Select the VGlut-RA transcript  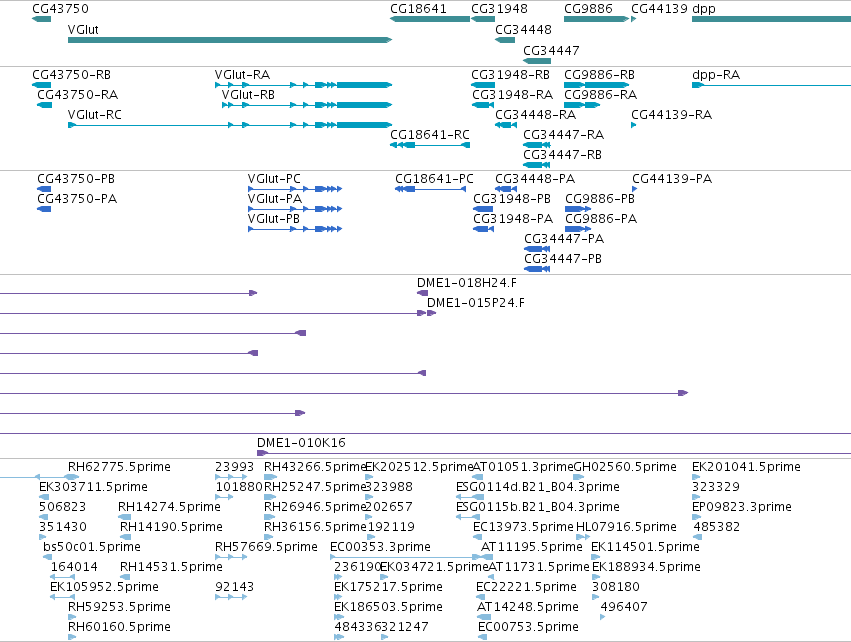[x=303, y=85]
